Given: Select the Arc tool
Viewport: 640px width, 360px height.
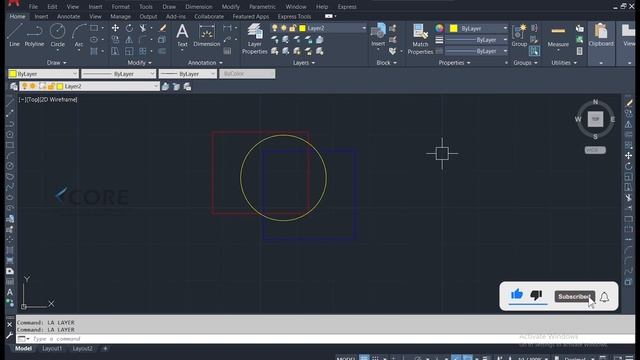Looking at the screenshot, I should pos(78,35).
